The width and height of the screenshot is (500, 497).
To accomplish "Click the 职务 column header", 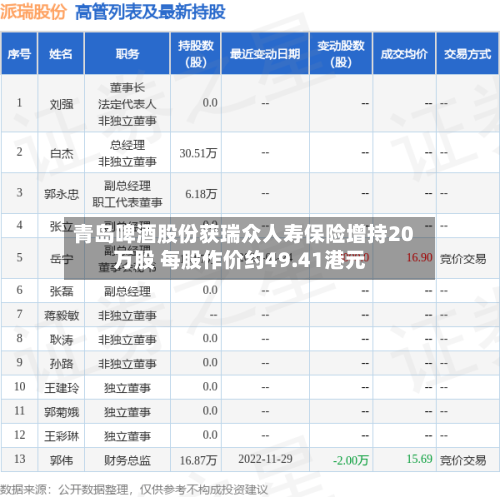I will coord(127,54).
